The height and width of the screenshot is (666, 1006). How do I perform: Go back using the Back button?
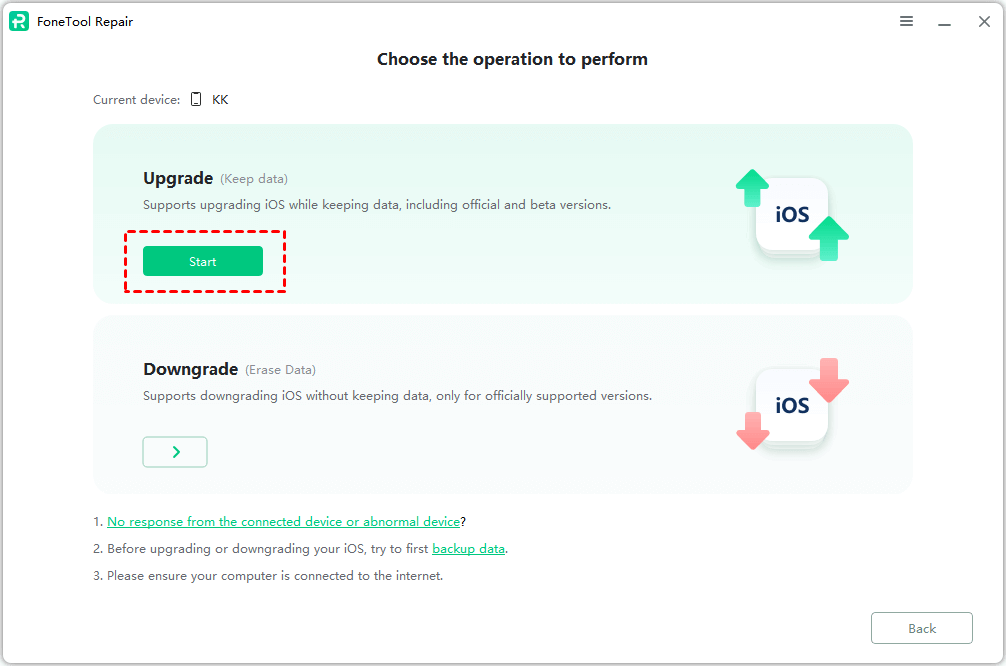(921, 628)
